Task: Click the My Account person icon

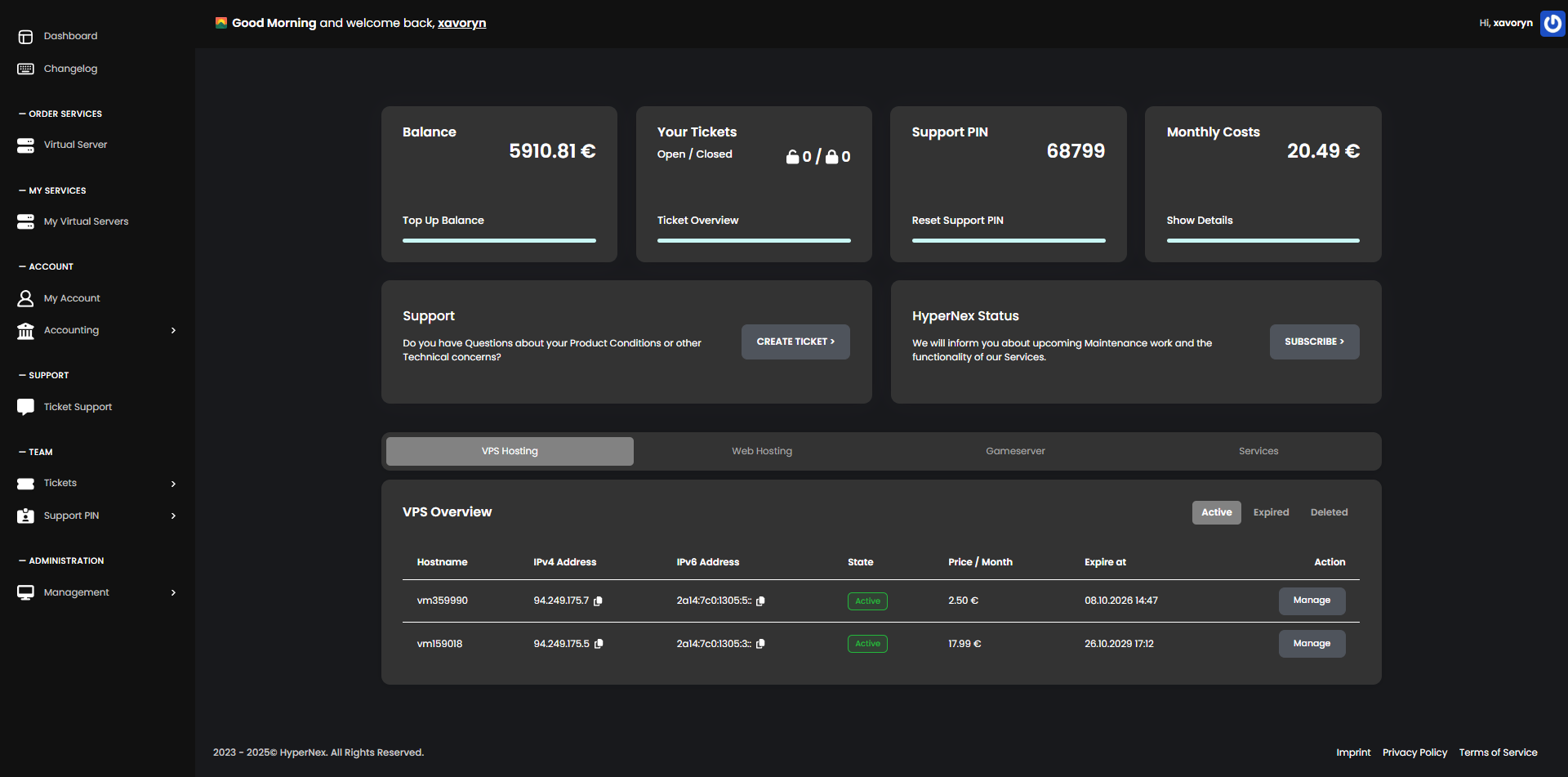Action: point(24,297)
